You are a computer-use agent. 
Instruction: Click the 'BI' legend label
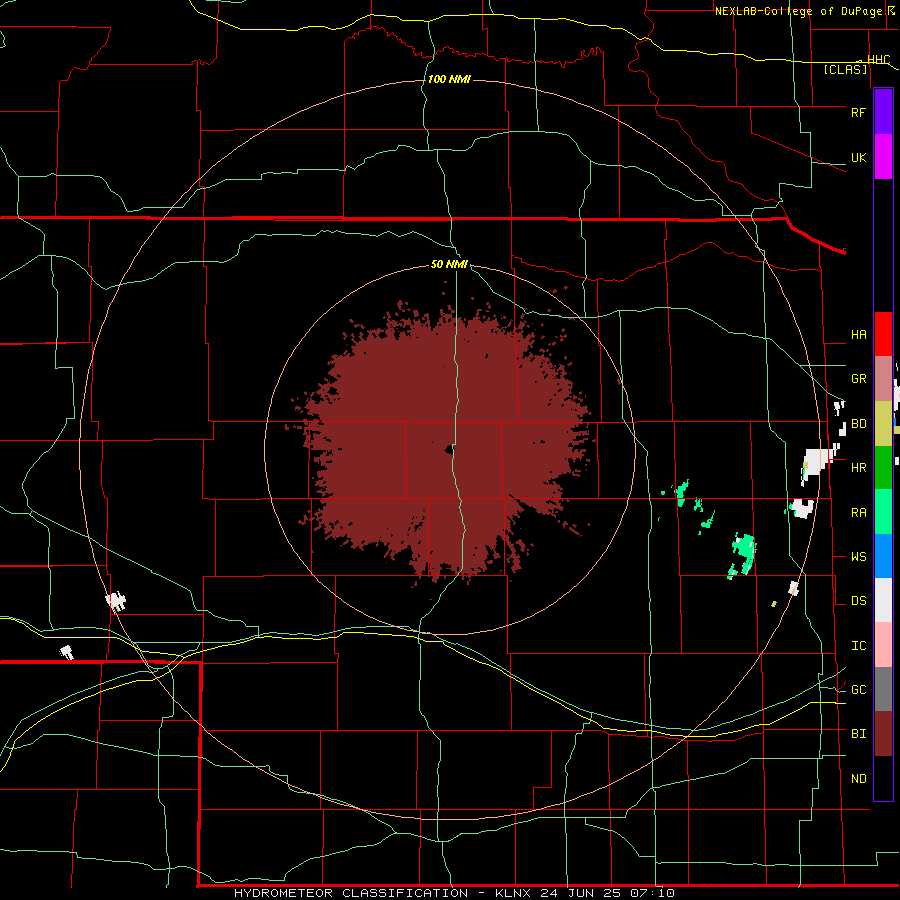click(x=858, y=734)
